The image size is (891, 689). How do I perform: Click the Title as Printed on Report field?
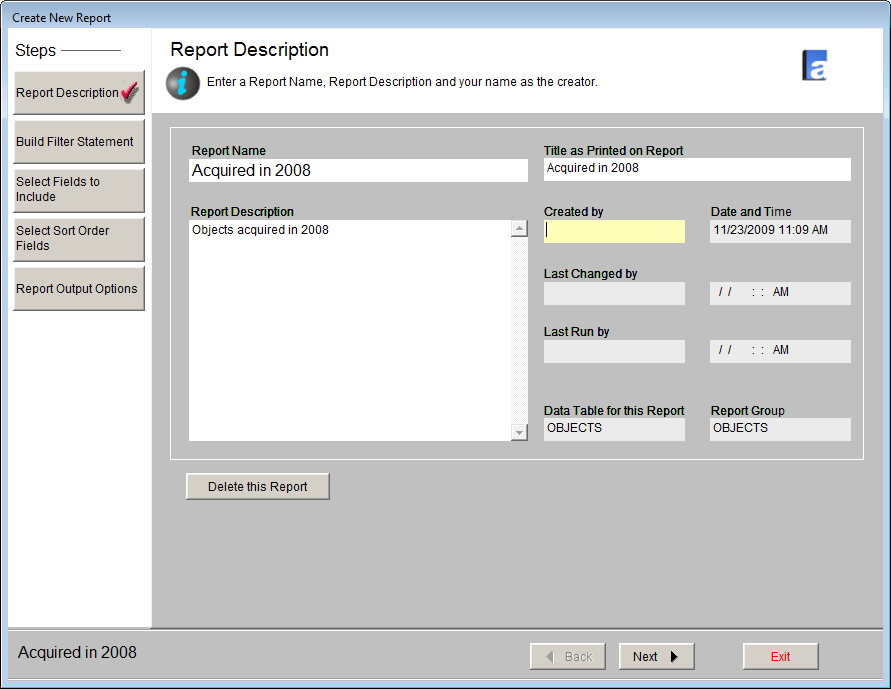tap(696, 169)
